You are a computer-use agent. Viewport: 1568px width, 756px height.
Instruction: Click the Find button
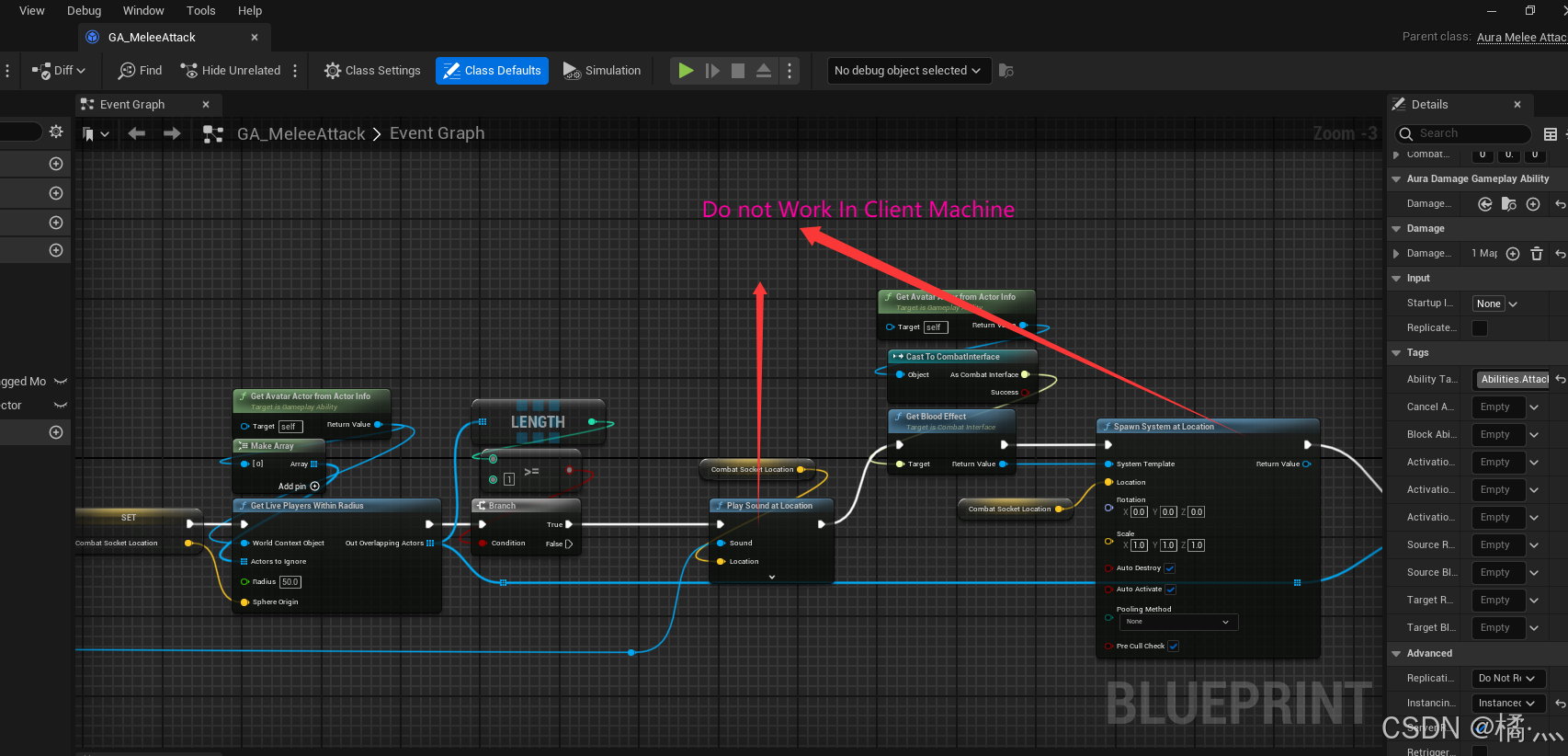tap(141, 71)
